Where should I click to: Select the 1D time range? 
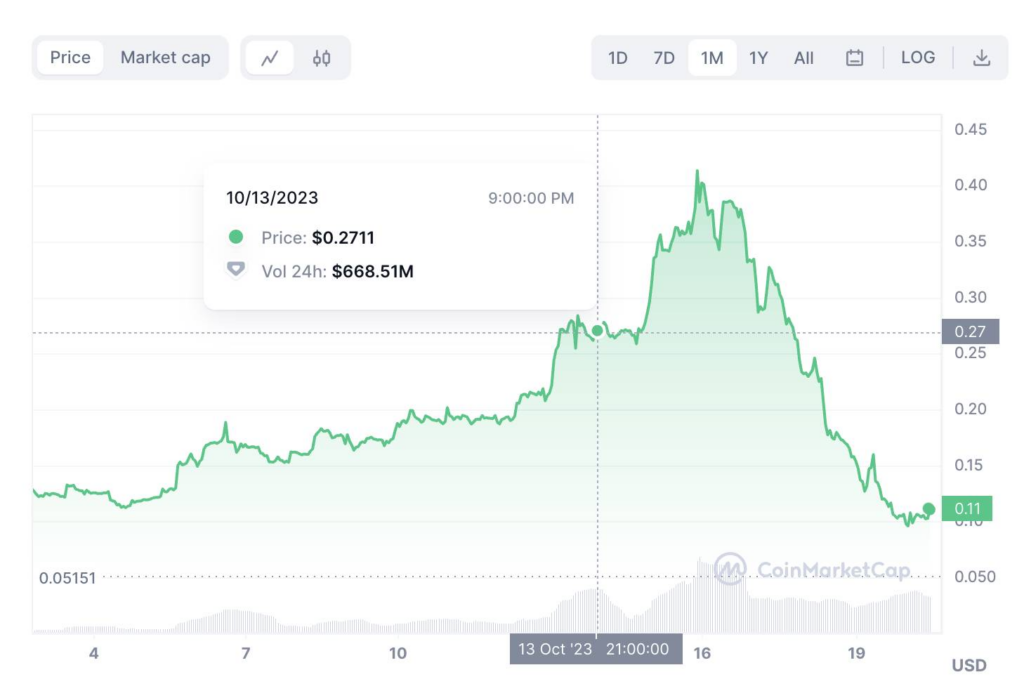(618, 58)
